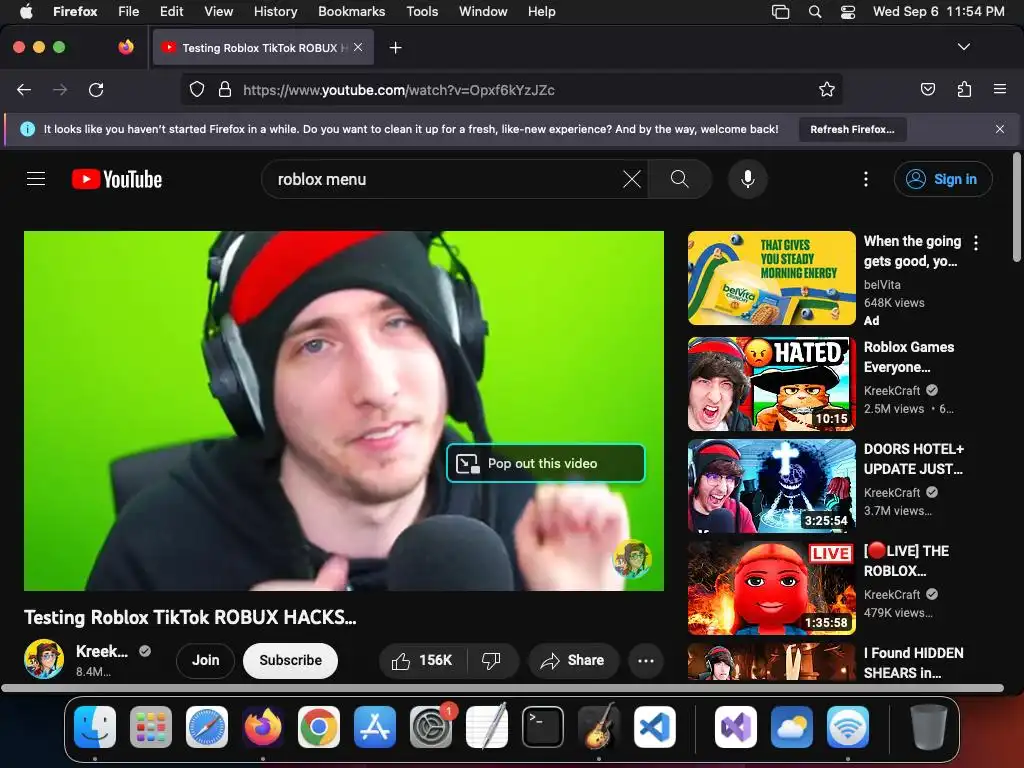
Task: Open the Tools menu
Action: pyautogui.click(x=422, y=11)
